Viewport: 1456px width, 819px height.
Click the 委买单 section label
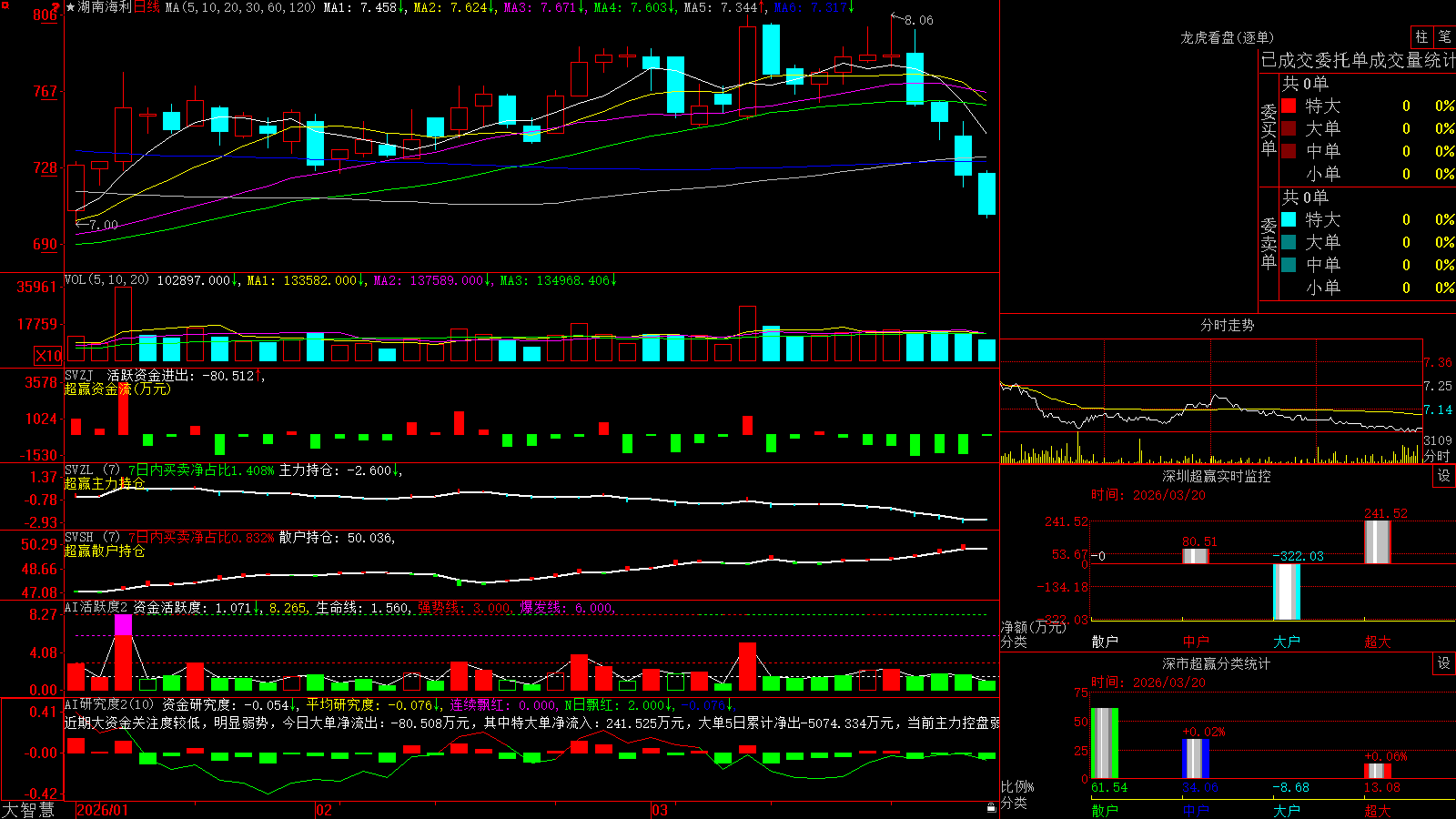(x=1269, y=129)
